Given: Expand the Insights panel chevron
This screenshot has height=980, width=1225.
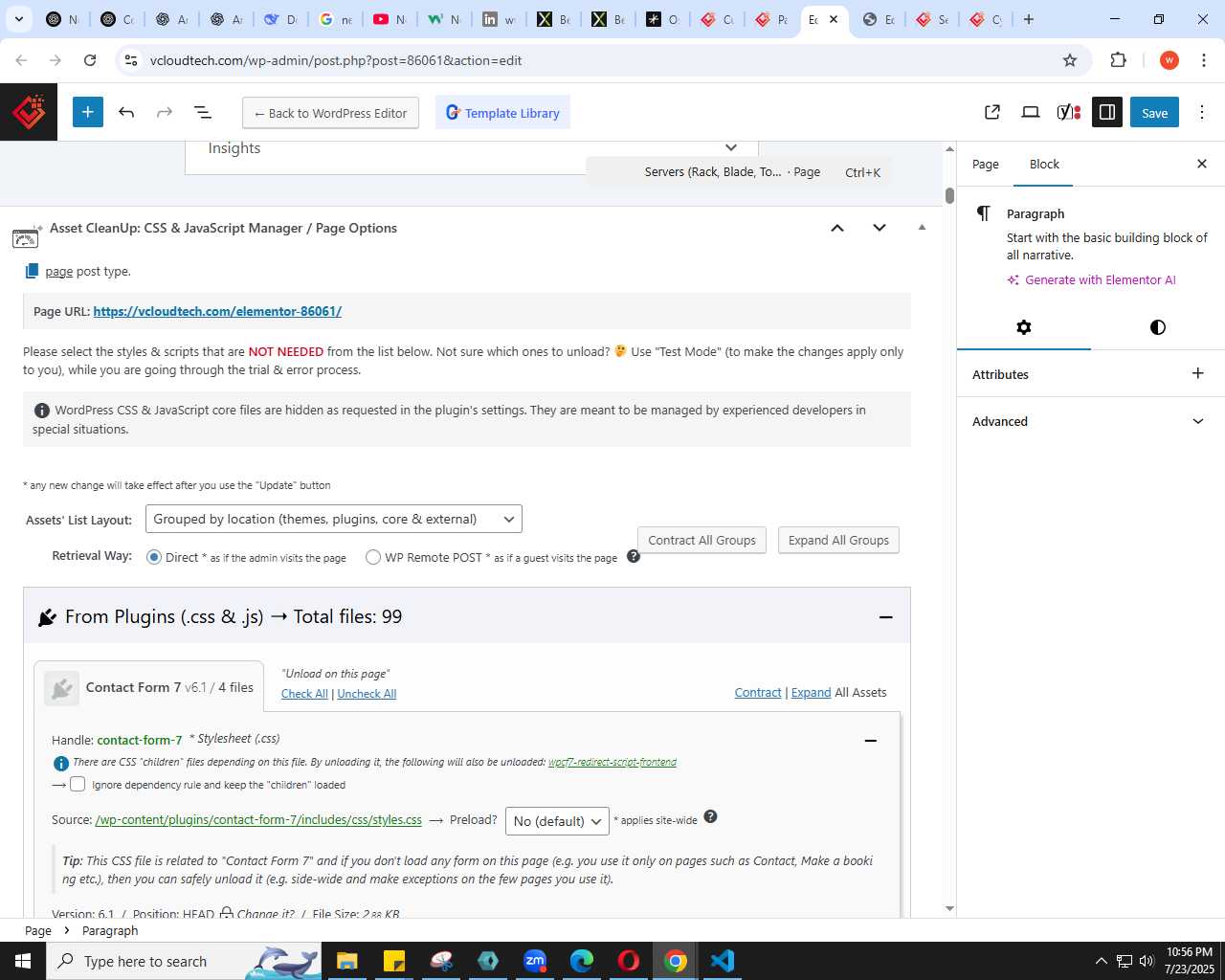Looking at the screenshot, I should coord(731,147).
